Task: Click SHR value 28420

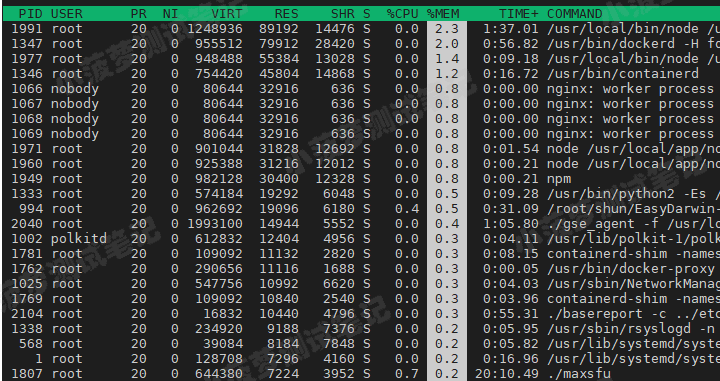Action: (335, 44)
